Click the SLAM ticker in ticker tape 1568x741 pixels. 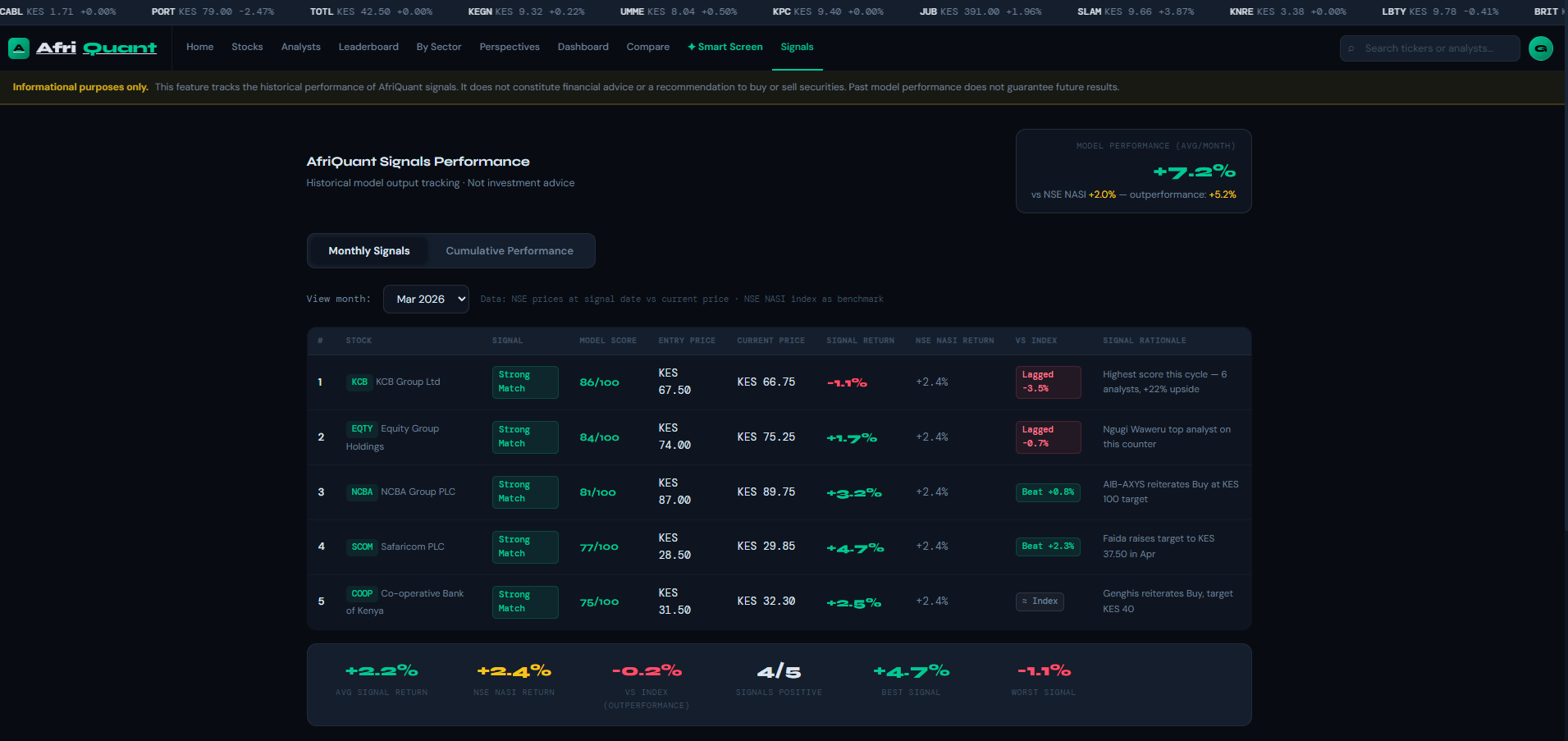click(x=1136, y=11)
